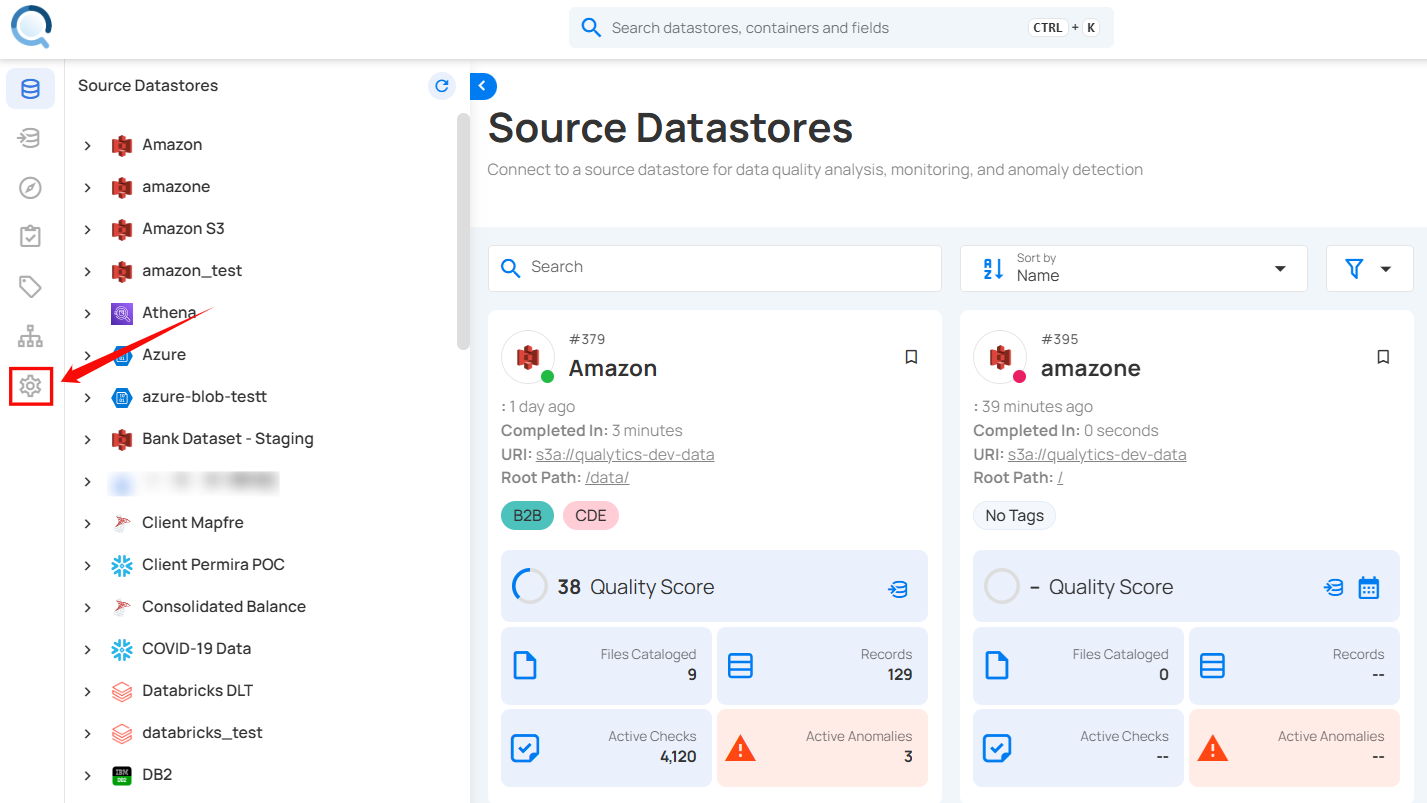Viewport: 1427px width, 803px height.
Task: Open the Sort by Name dropdown
Action: [x=1133, y=268]
